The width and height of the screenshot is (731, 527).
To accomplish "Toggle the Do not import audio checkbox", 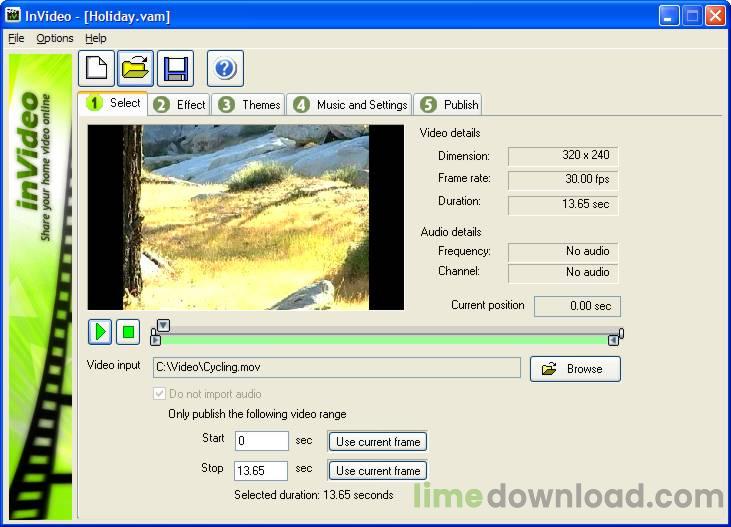I will coord(158,394).
